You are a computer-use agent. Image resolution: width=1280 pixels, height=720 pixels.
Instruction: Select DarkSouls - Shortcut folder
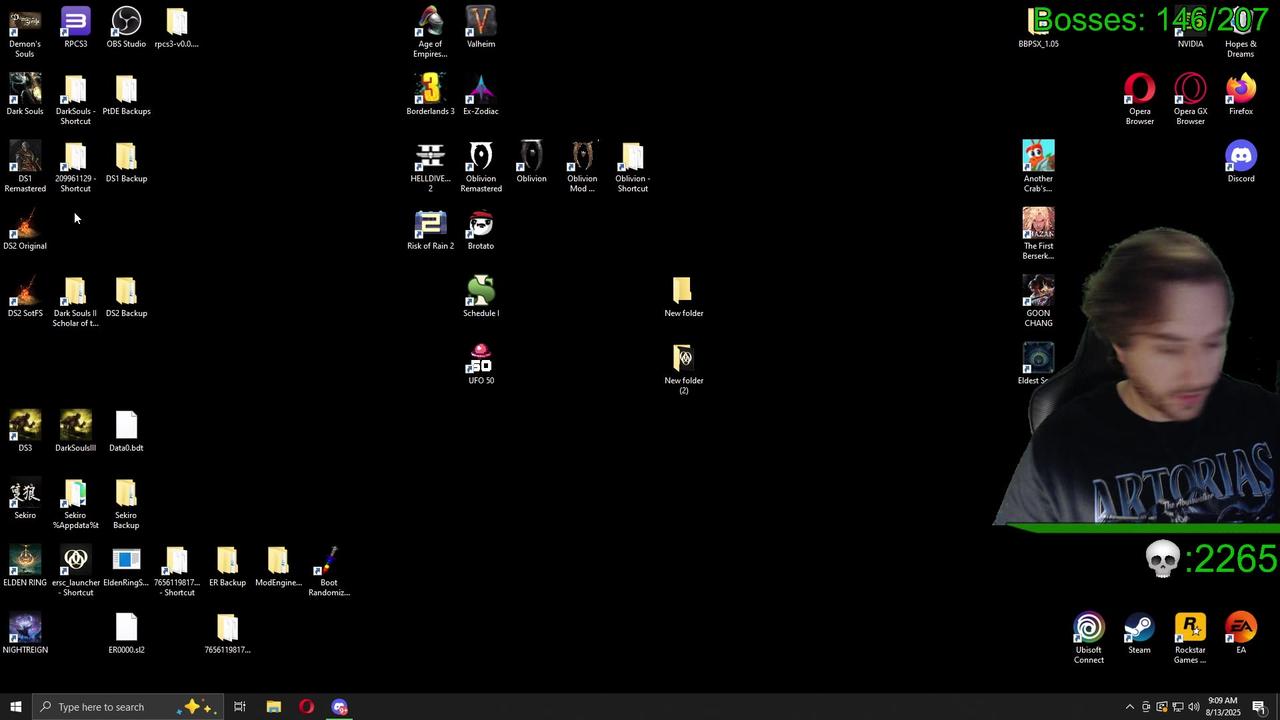(75, 99)
